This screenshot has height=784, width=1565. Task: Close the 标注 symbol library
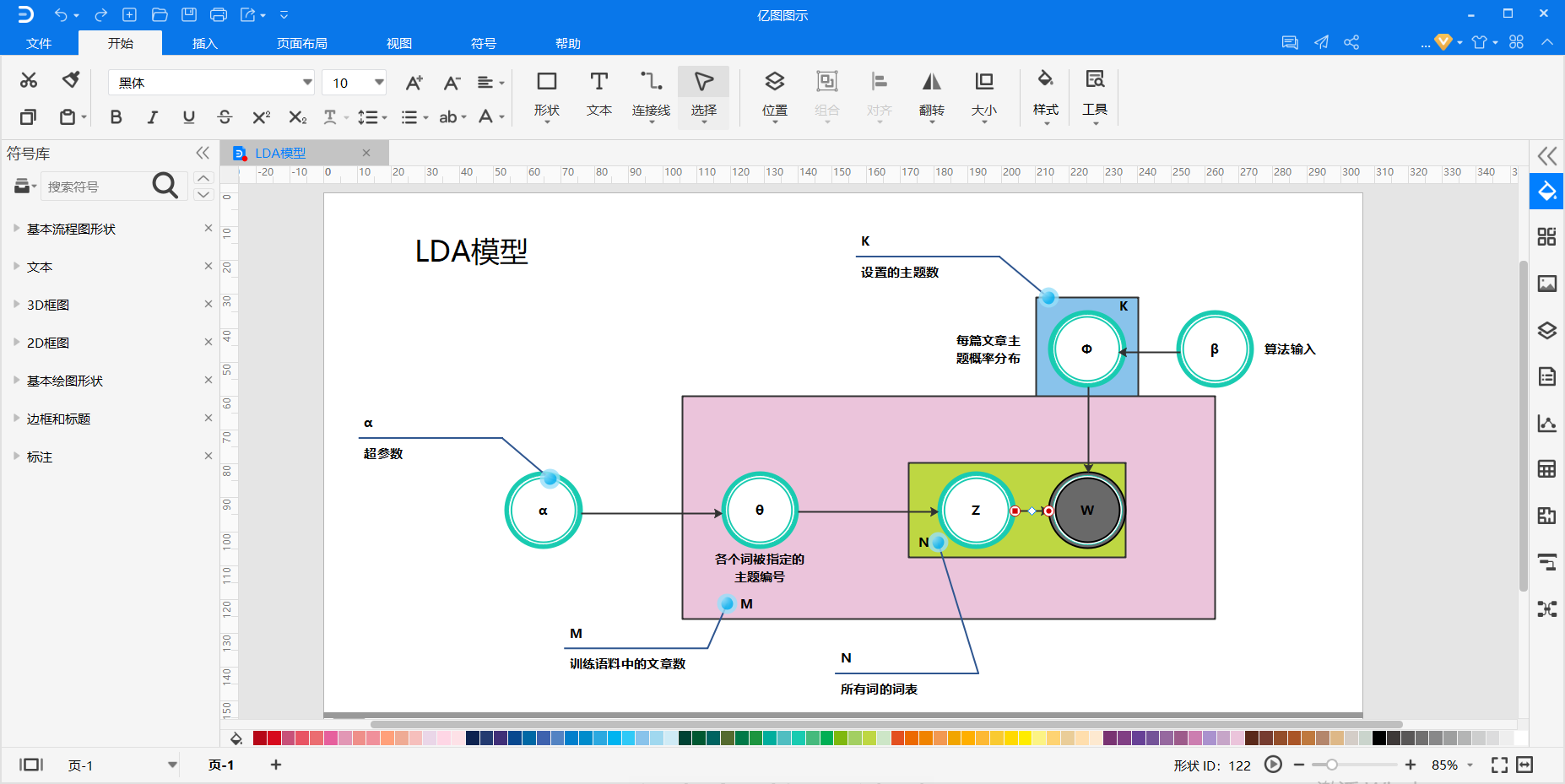coord(208,456)
